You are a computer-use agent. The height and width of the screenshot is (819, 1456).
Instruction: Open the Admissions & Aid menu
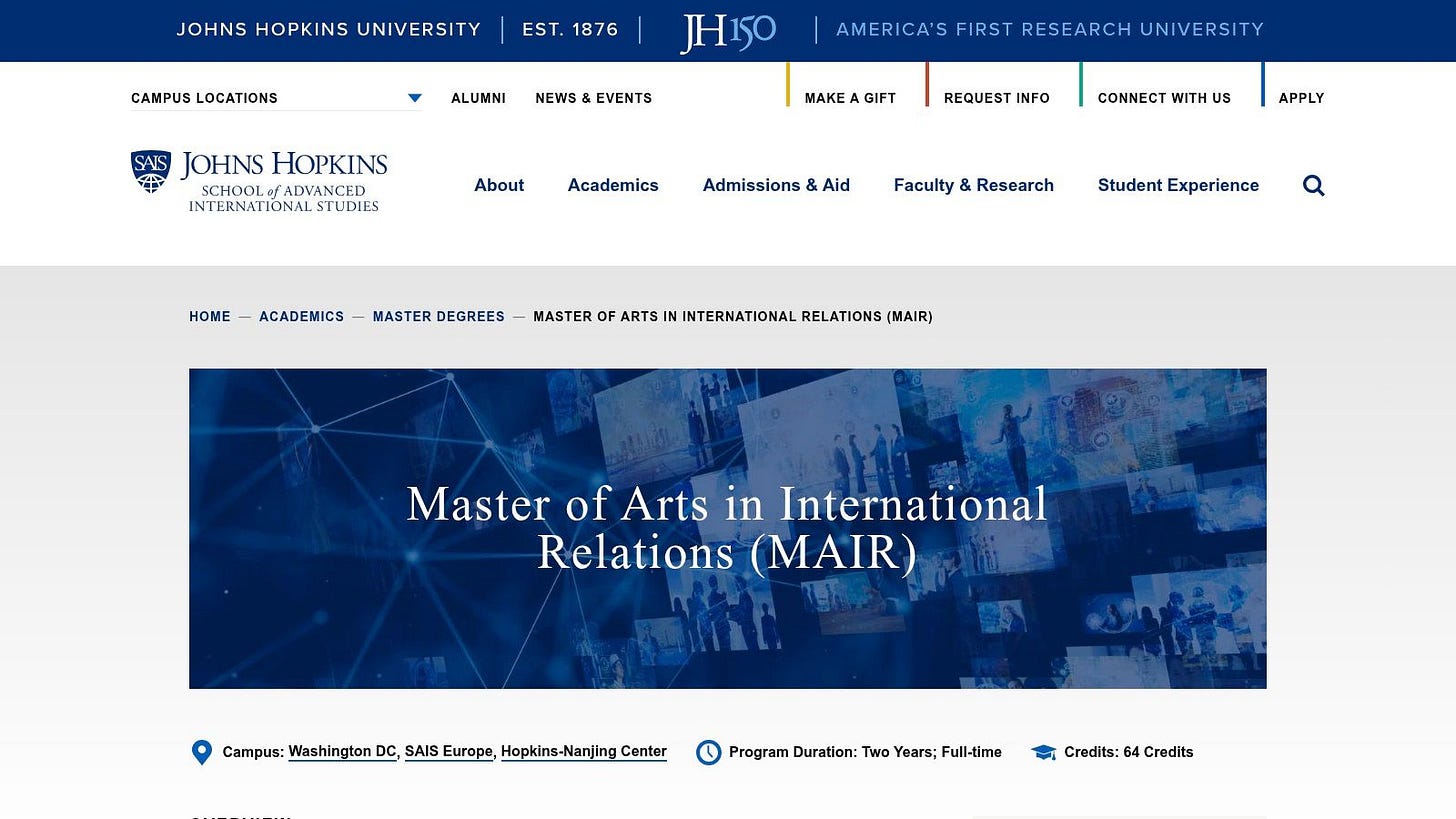coord(776,185)
